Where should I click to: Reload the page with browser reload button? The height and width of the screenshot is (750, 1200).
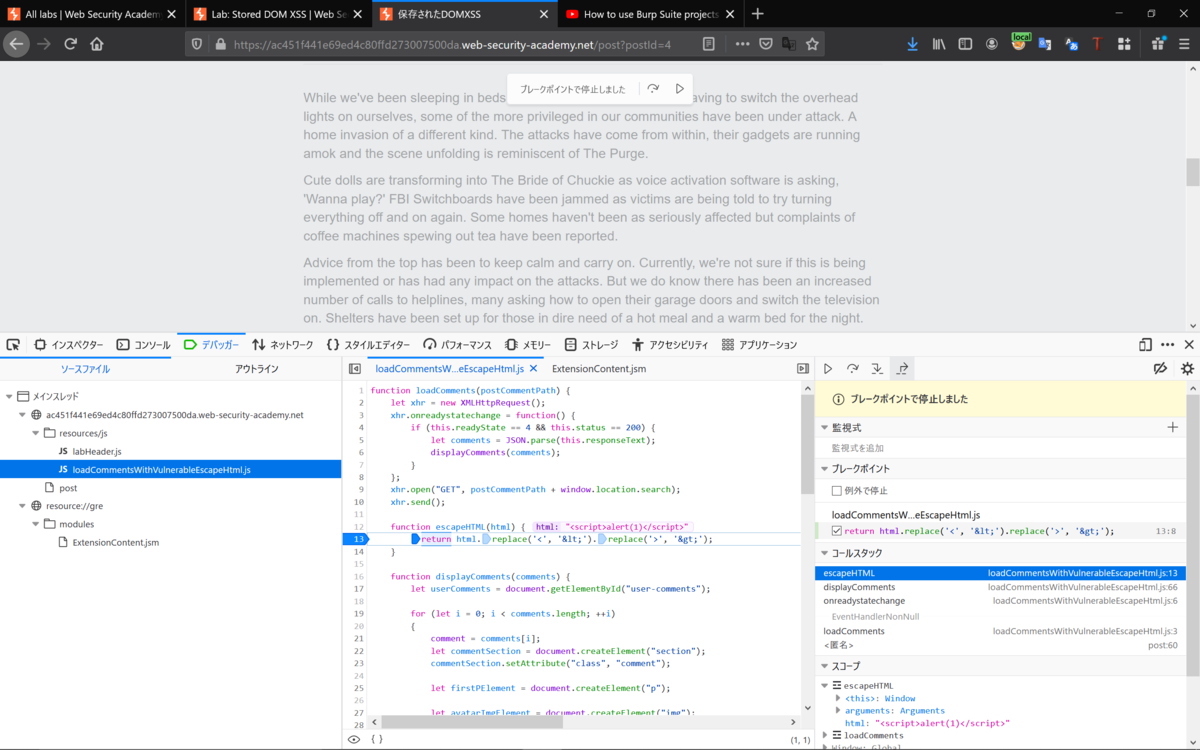(x=70, y=44)
